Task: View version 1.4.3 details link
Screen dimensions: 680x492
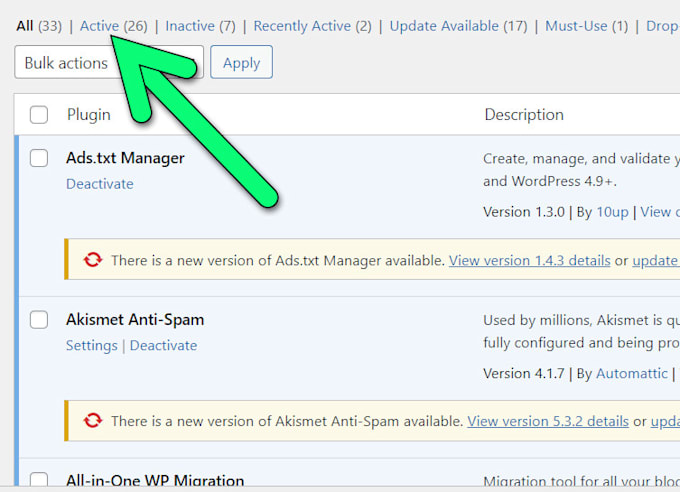Action: (x=530, y=260)
